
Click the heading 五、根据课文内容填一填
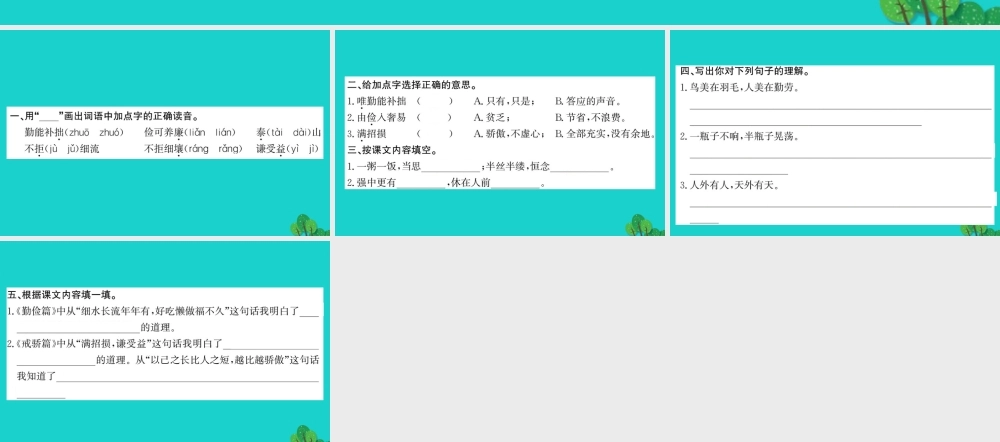(x=62, y=295)
